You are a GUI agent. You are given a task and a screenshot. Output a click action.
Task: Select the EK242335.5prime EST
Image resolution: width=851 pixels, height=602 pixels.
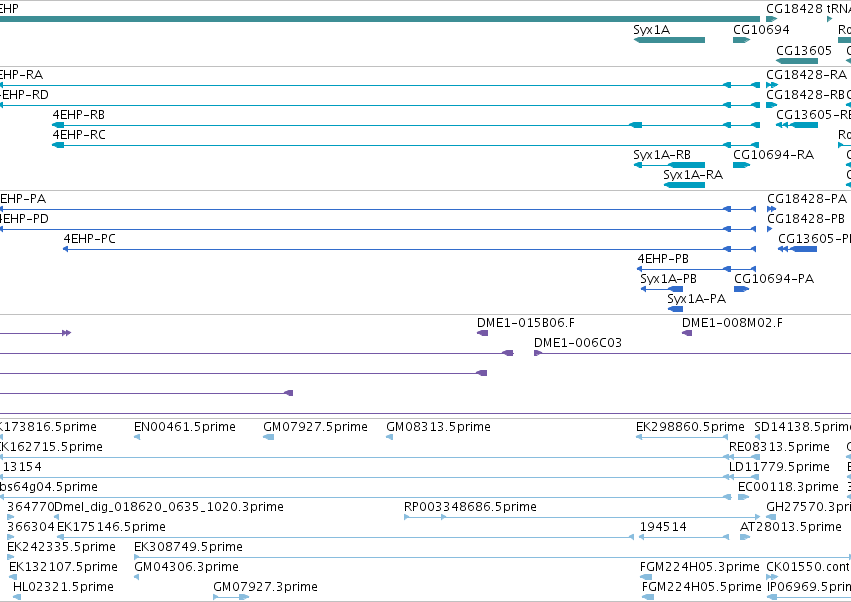[11, 558]
